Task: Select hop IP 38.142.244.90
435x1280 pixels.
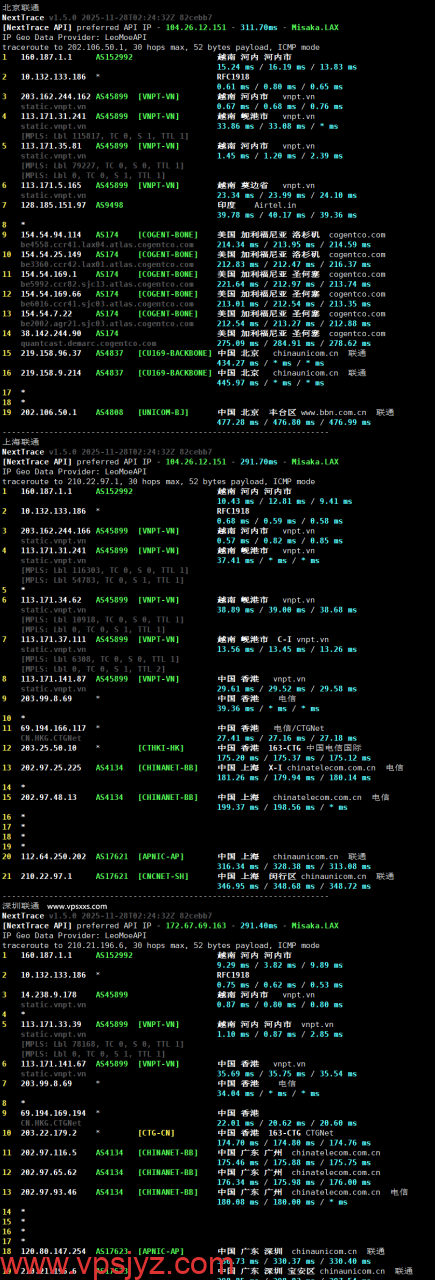Action: coord(51,333)
